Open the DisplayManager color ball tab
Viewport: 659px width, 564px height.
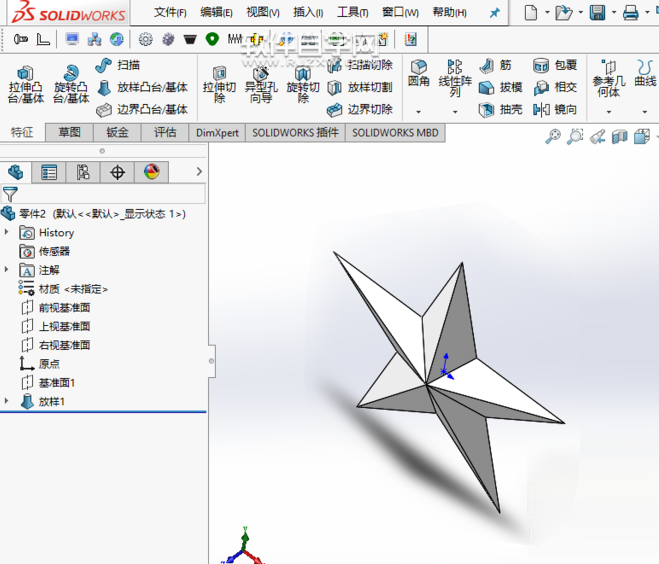[151, 172]
